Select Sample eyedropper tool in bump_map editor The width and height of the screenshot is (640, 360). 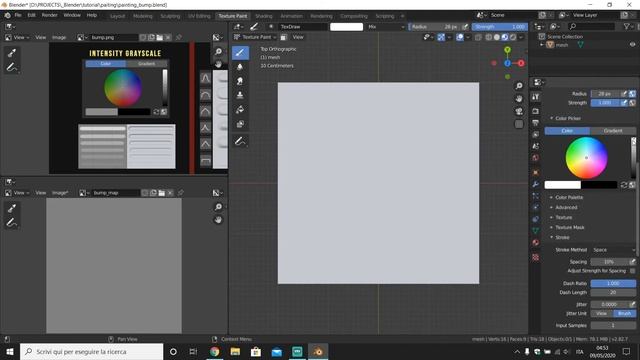(12, 208)
